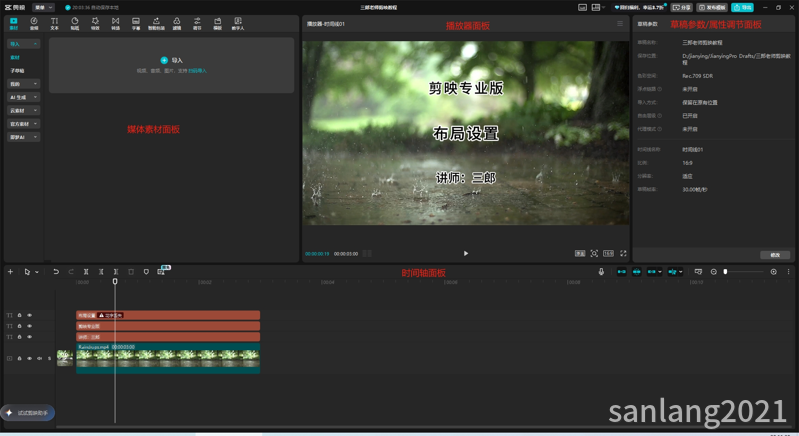The width and height of the screenshot is (799, 436).
Task: Hide the top text track via eye
Action: pos(30,315)
